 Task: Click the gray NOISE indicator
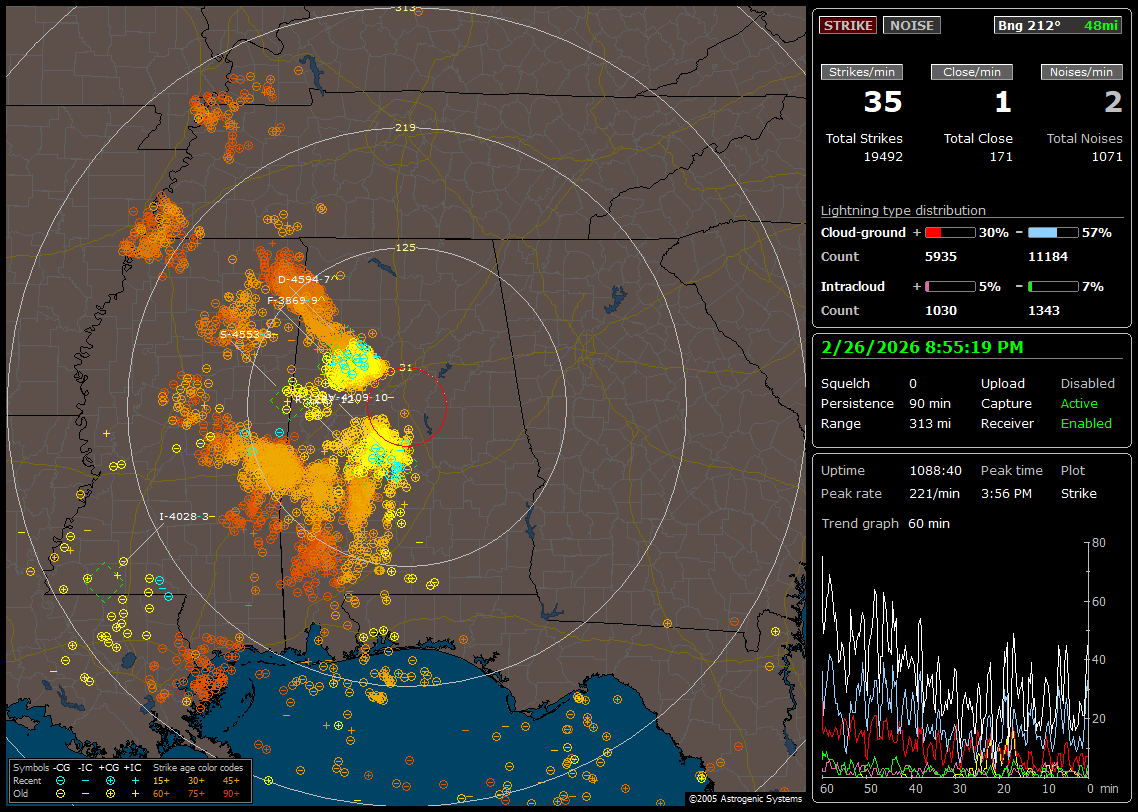coord(911,25)
